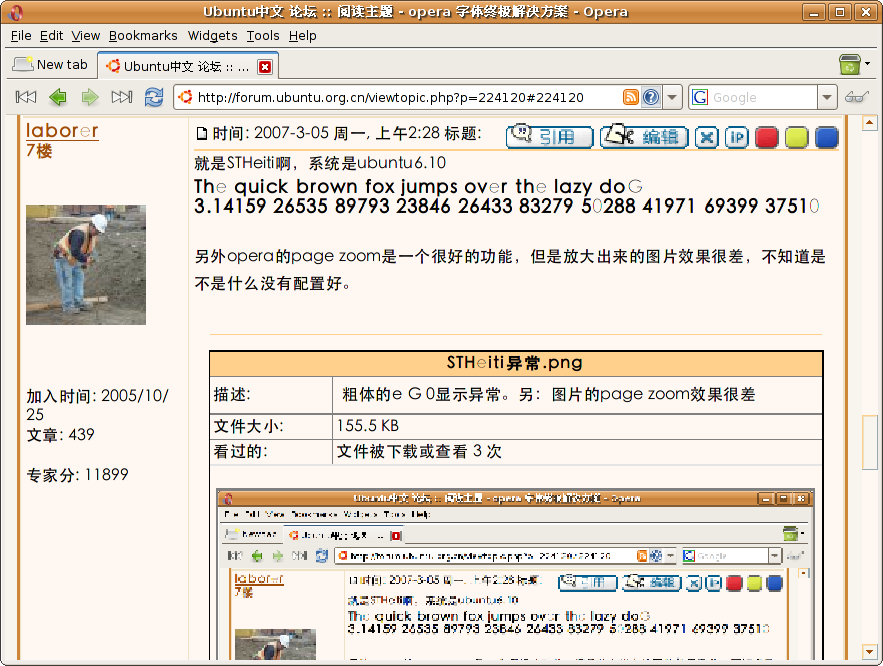
Task: Click the blue square post button
Action: click(827, 137)
